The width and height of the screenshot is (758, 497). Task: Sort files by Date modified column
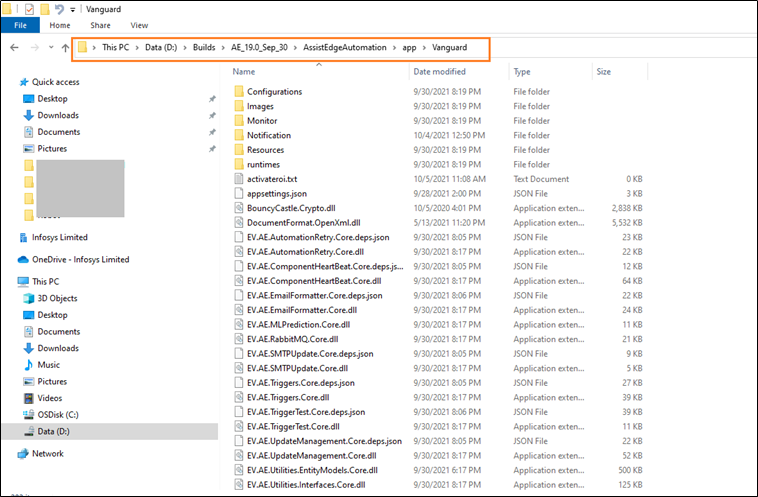tap(439, 72)
